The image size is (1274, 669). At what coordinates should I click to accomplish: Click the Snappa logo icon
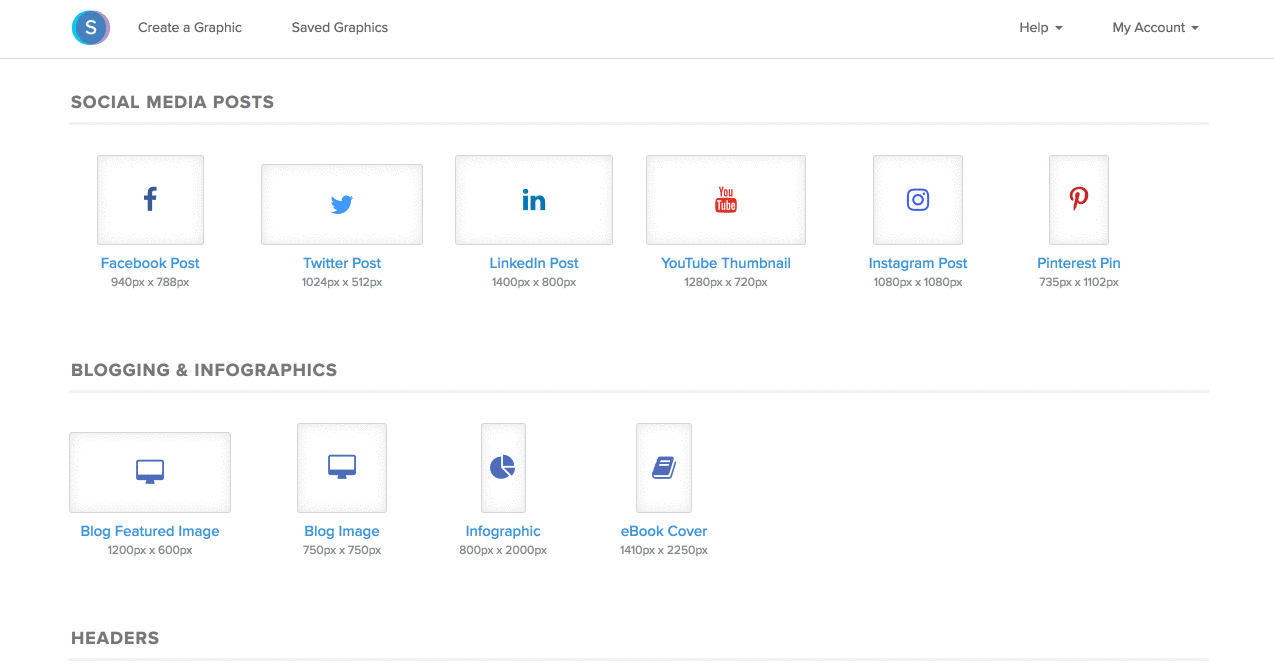(x=91, y=28)
